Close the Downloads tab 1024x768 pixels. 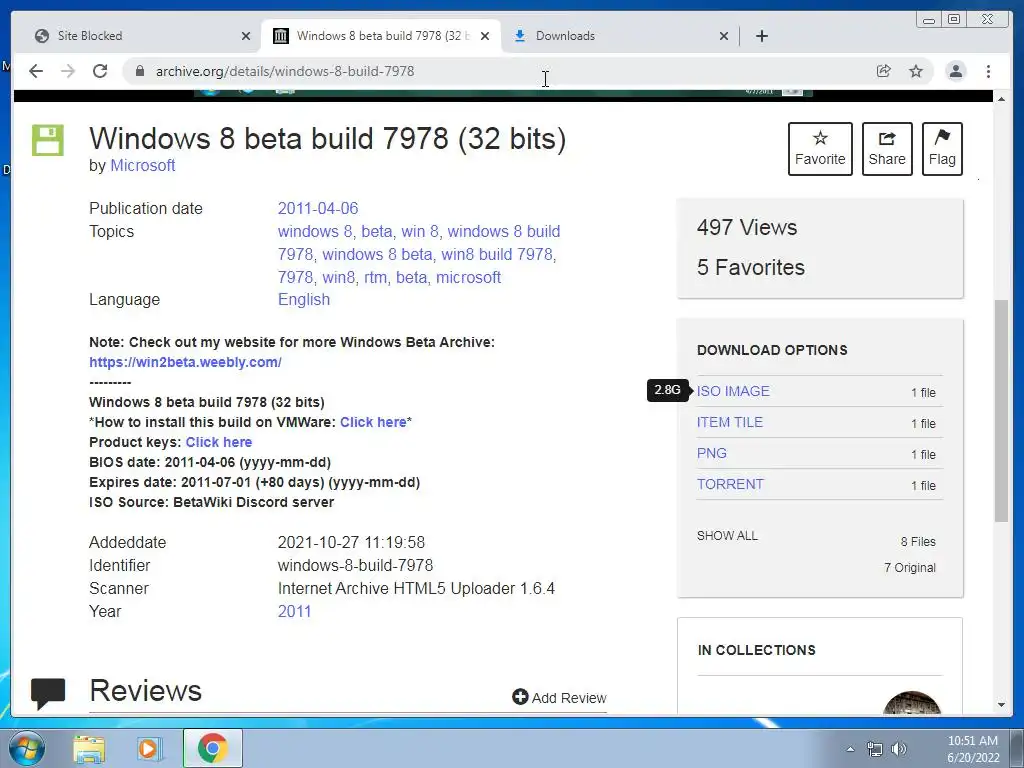point(724,36)
